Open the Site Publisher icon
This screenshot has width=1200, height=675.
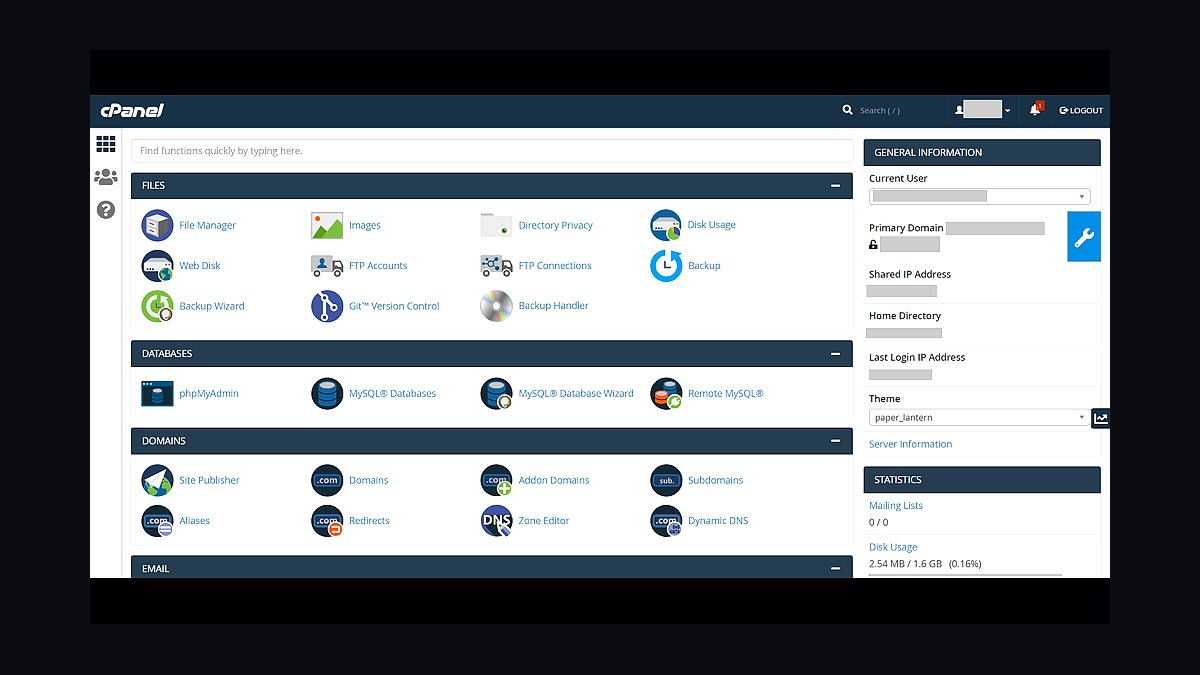[x=157, y=480]
